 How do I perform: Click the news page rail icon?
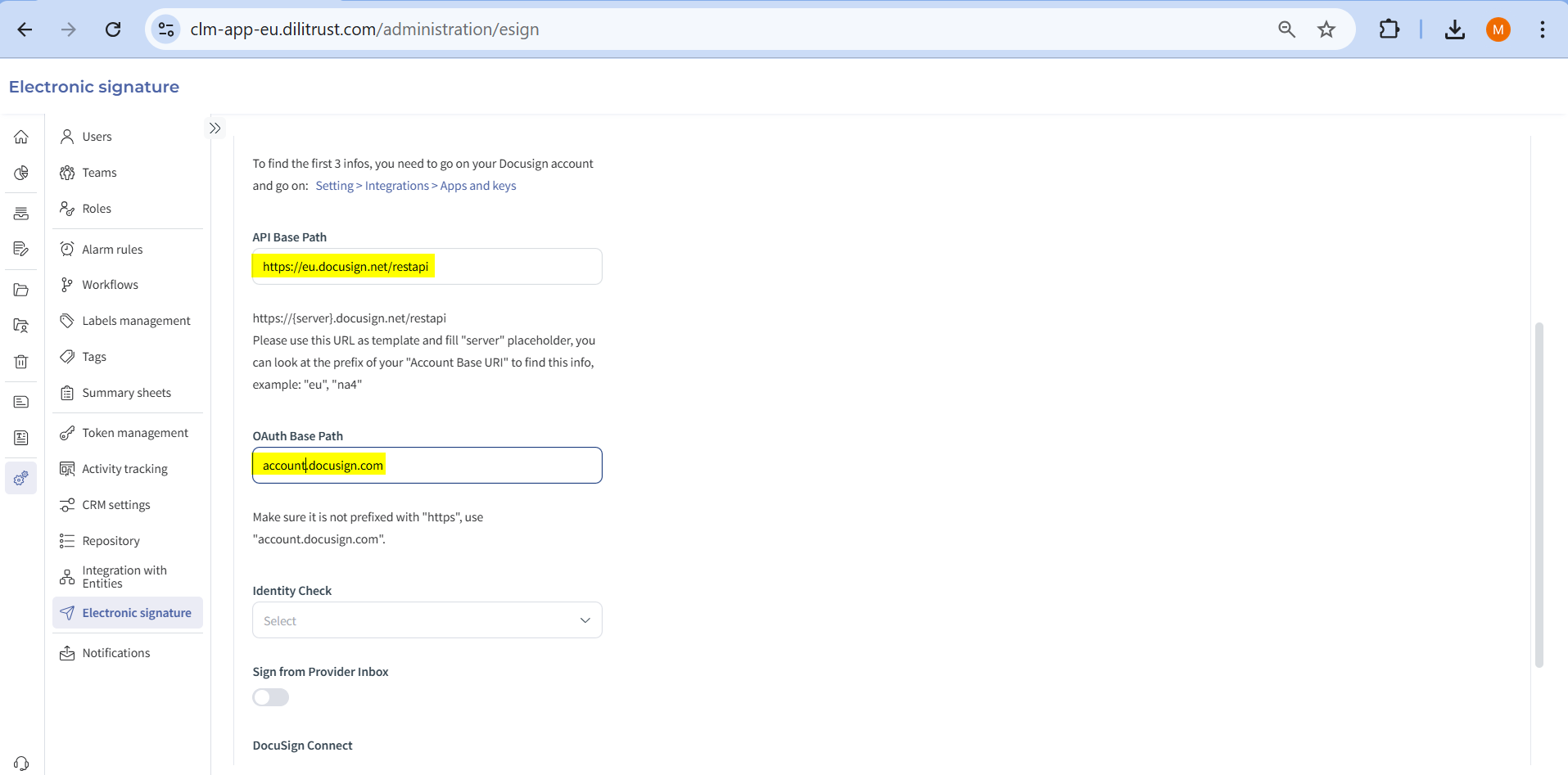[21, 438]
